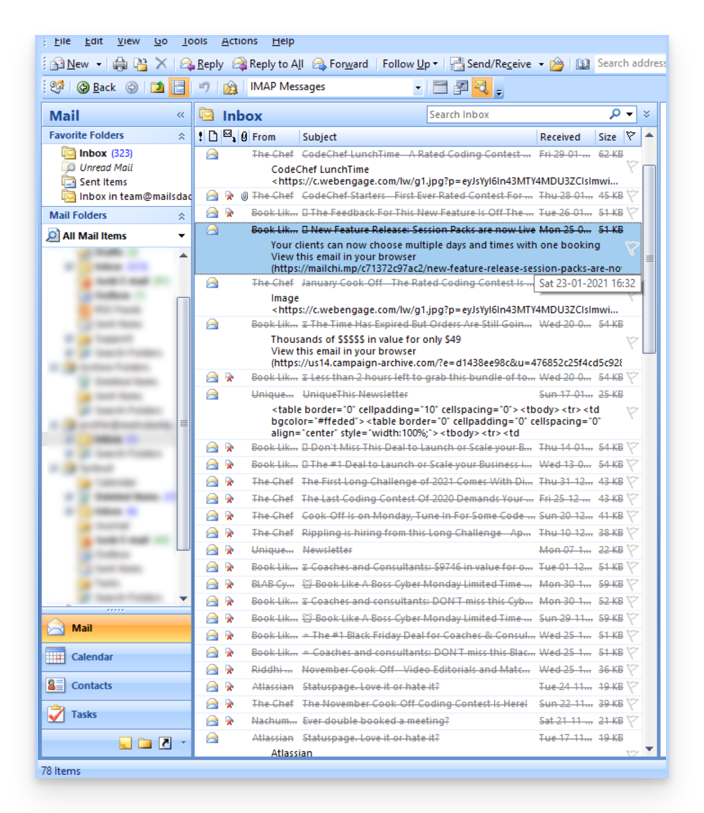Open the View menu

coord(128,41)
